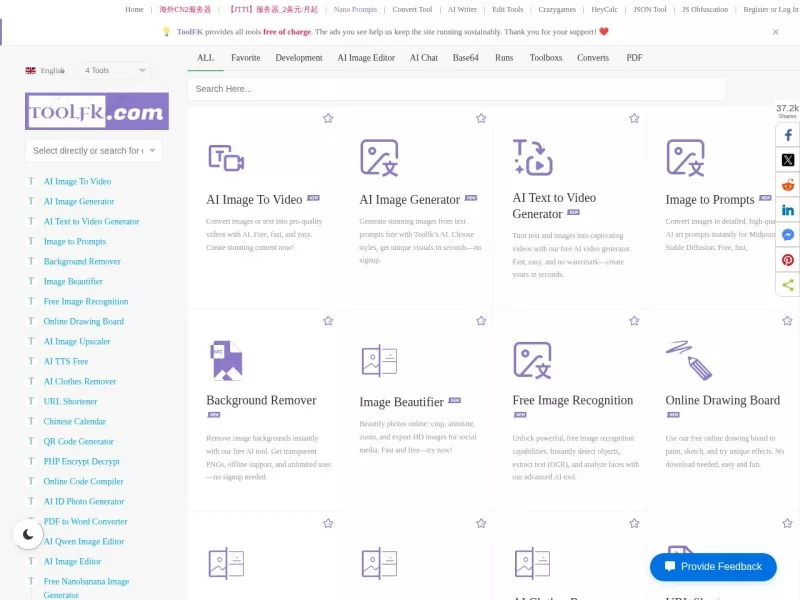
Task: Switch to the Favorite tab
Action: (245, 58)
